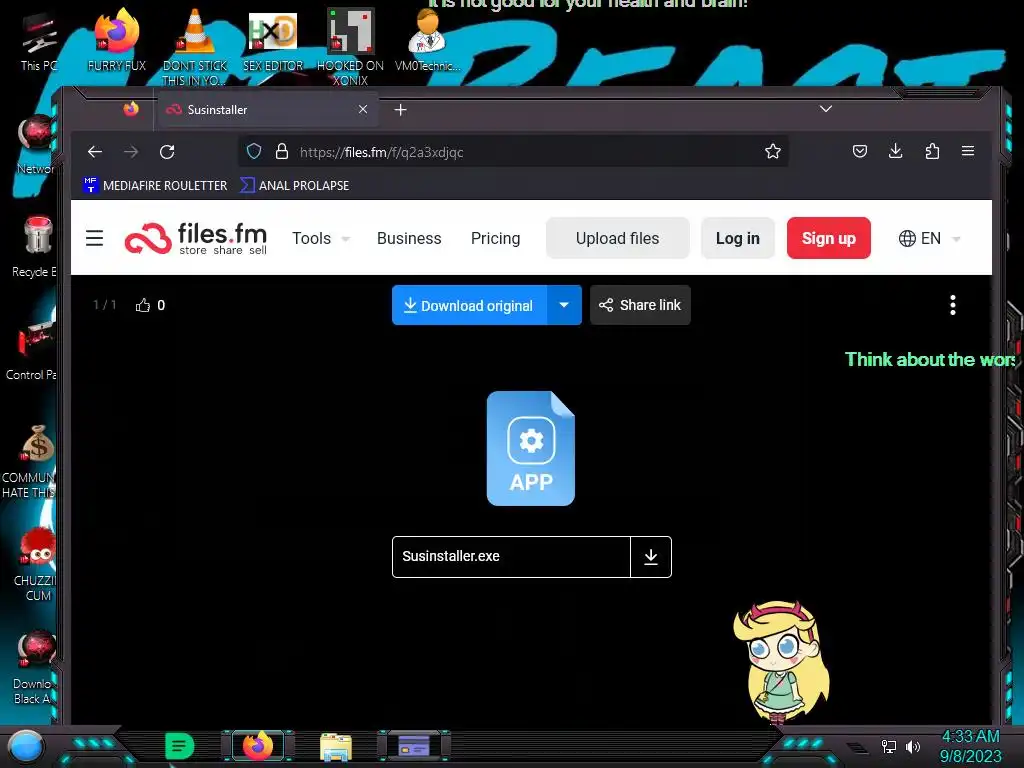Click the address bar URL field
Image resolution: width=1024 pixels, height=768 pixels.
click(x=513, y=152)
